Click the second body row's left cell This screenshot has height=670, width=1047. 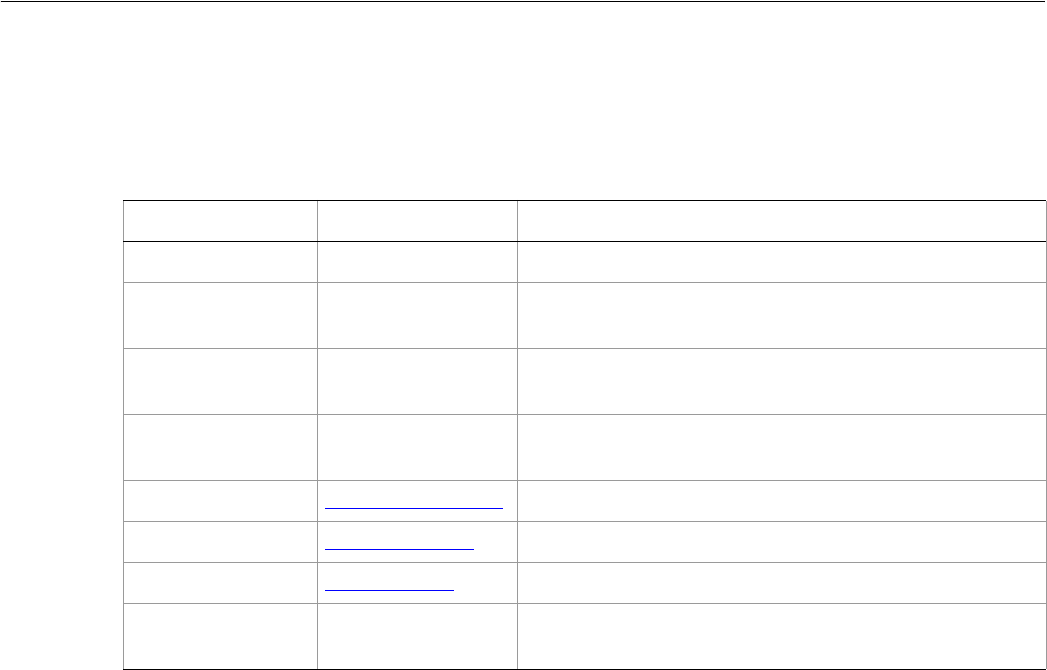tap(219, 315)
